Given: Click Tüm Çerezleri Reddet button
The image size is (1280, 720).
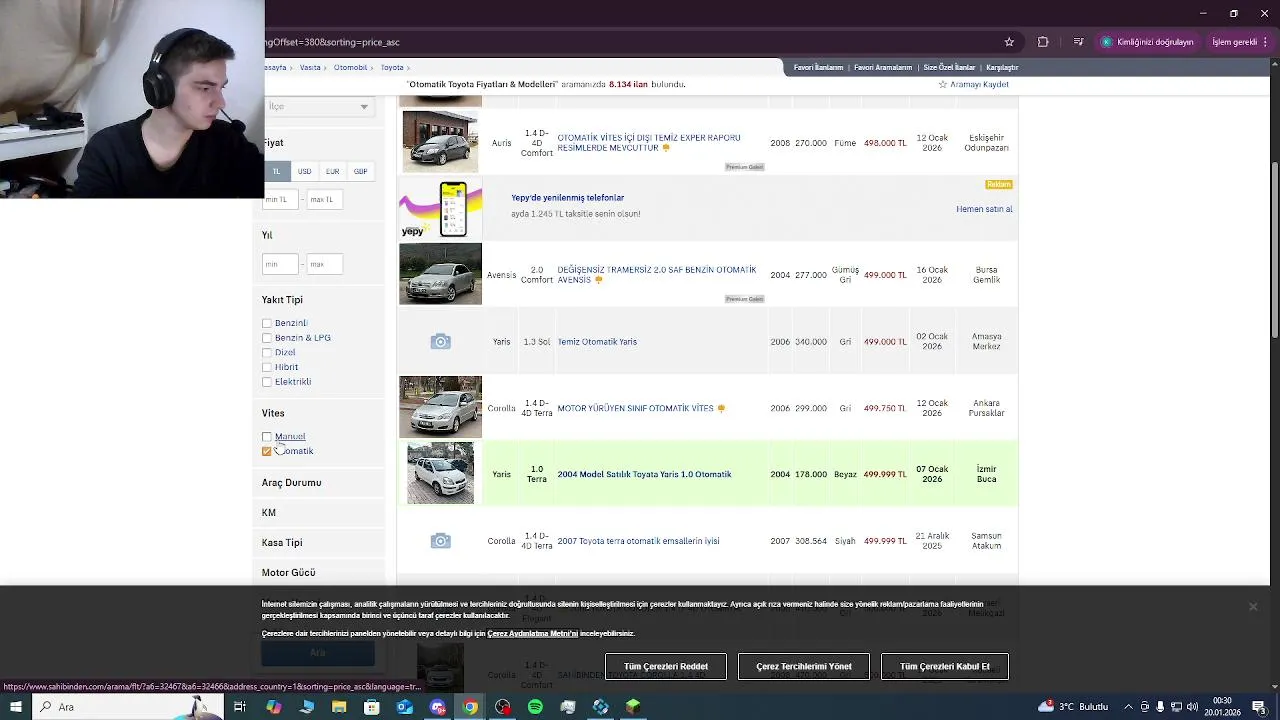Looking at the screenshot, I should tap(666, 667).
